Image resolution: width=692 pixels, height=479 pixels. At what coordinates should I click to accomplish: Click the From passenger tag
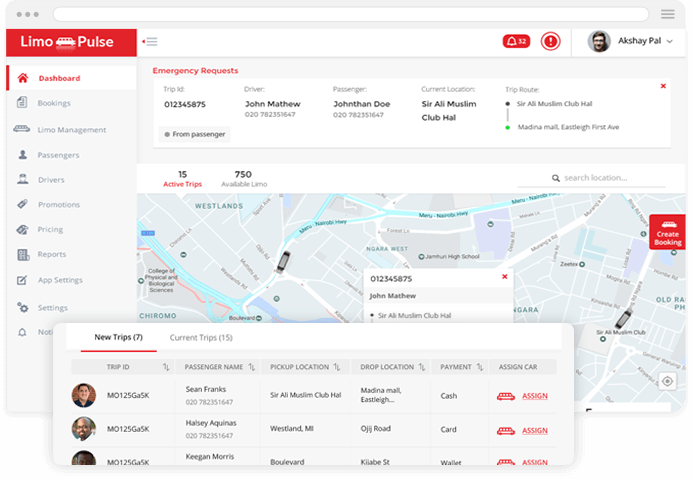click(195, 134)
